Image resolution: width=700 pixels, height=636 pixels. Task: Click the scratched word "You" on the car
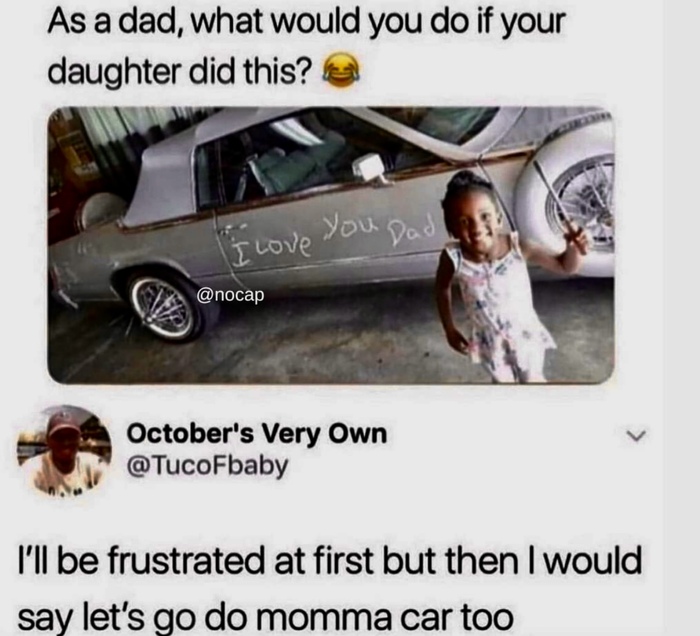[x=351, y=228]
